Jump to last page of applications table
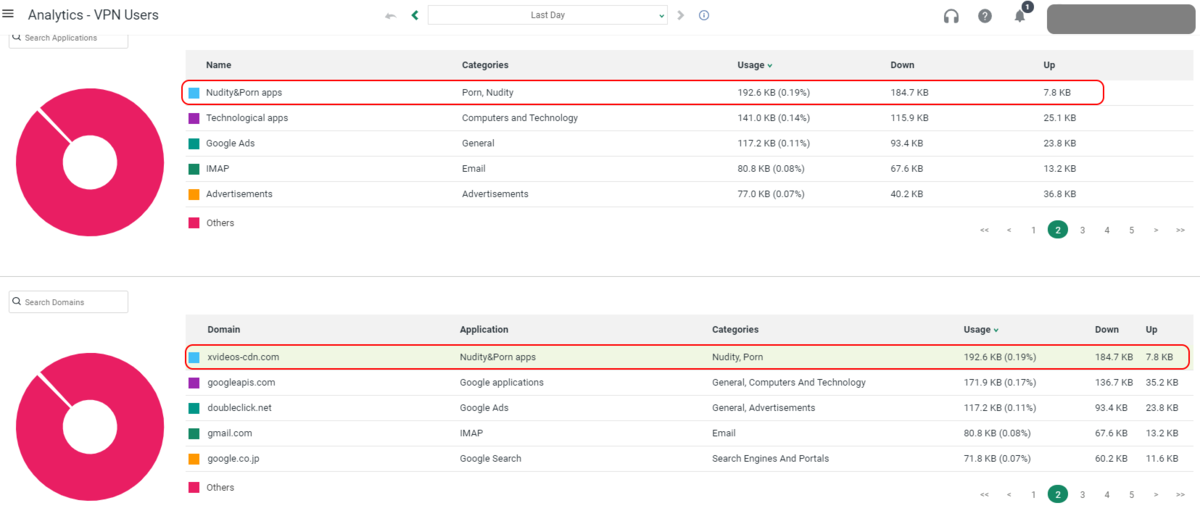 coord(1180,230)
